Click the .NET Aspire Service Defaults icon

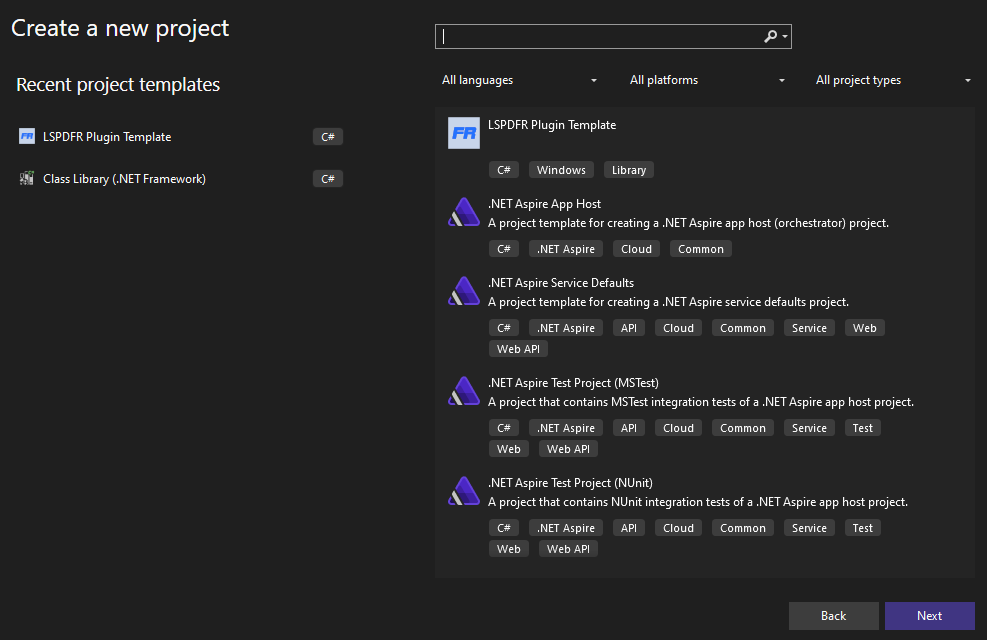coord(464,291)
